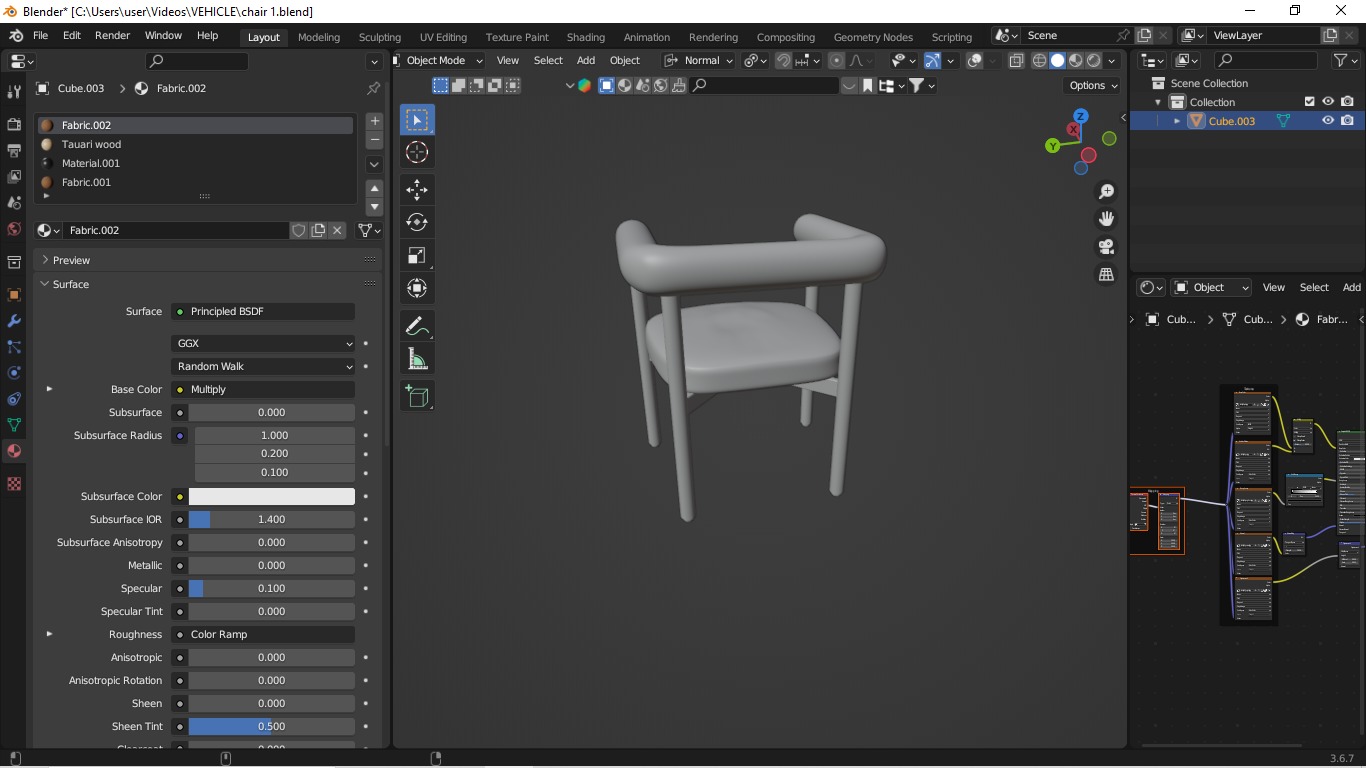Open the Object Mode dropdown
This screenshot has height=768, width=1366.
(438, 61)
